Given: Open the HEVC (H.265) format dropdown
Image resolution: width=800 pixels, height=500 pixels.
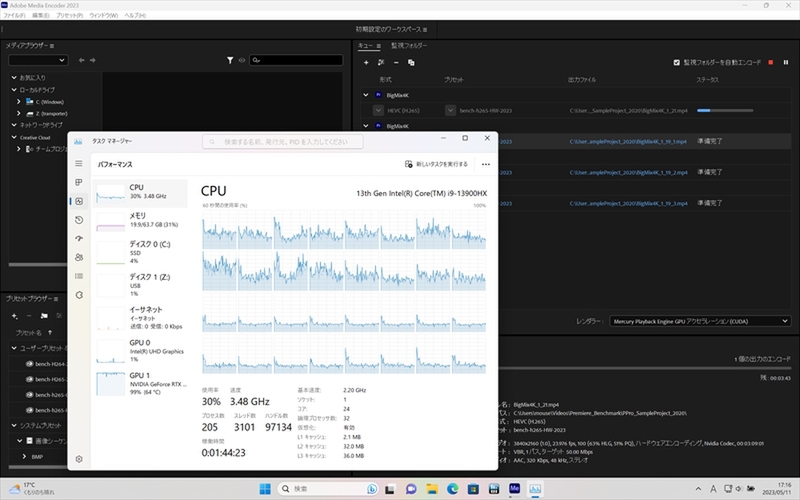Looking at the screenshot, I should click(x=379, y=109).
